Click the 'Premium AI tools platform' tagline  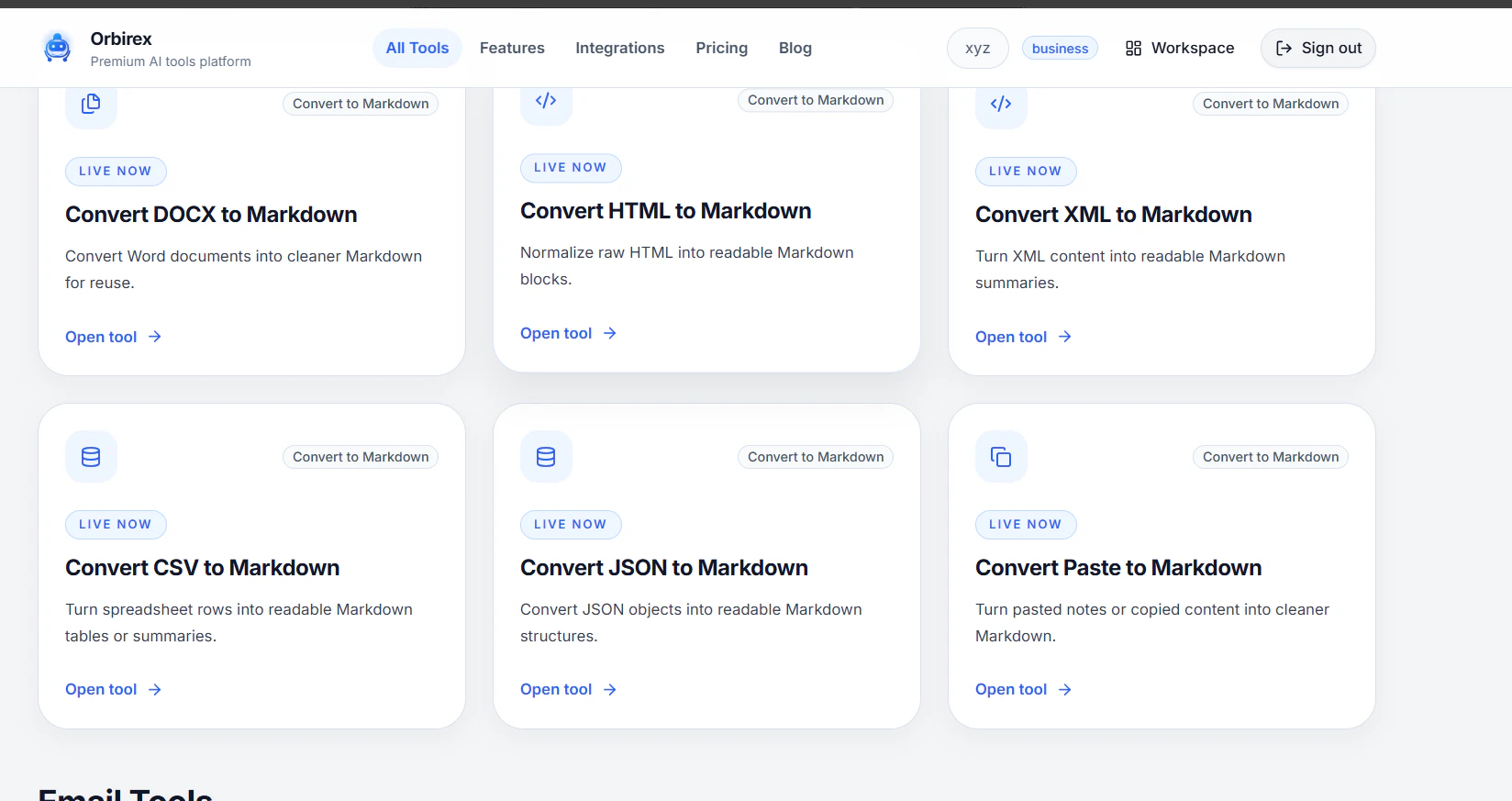click(171, 61)
